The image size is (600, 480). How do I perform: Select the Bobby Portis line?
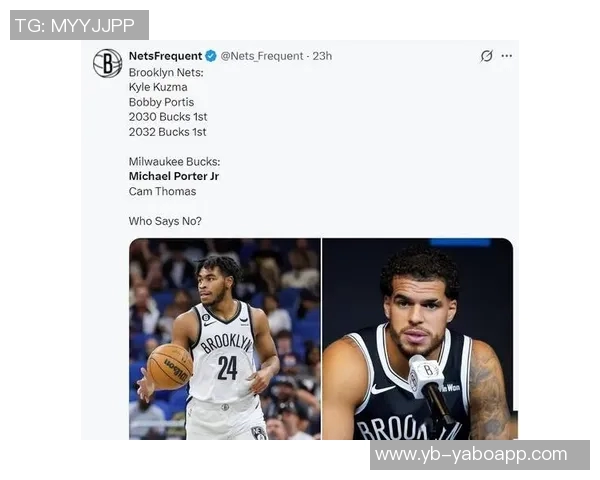161,102
